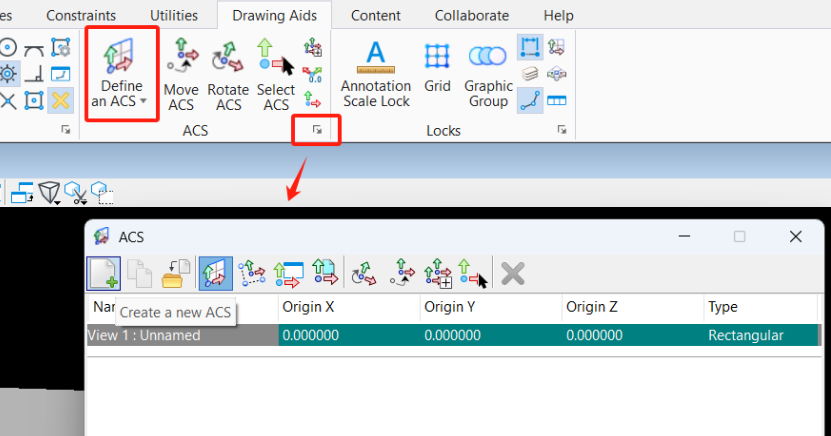Click the blue window-with-curve snap icon
The height and width of the screenshot is (436, 831).
coord(60,74)
